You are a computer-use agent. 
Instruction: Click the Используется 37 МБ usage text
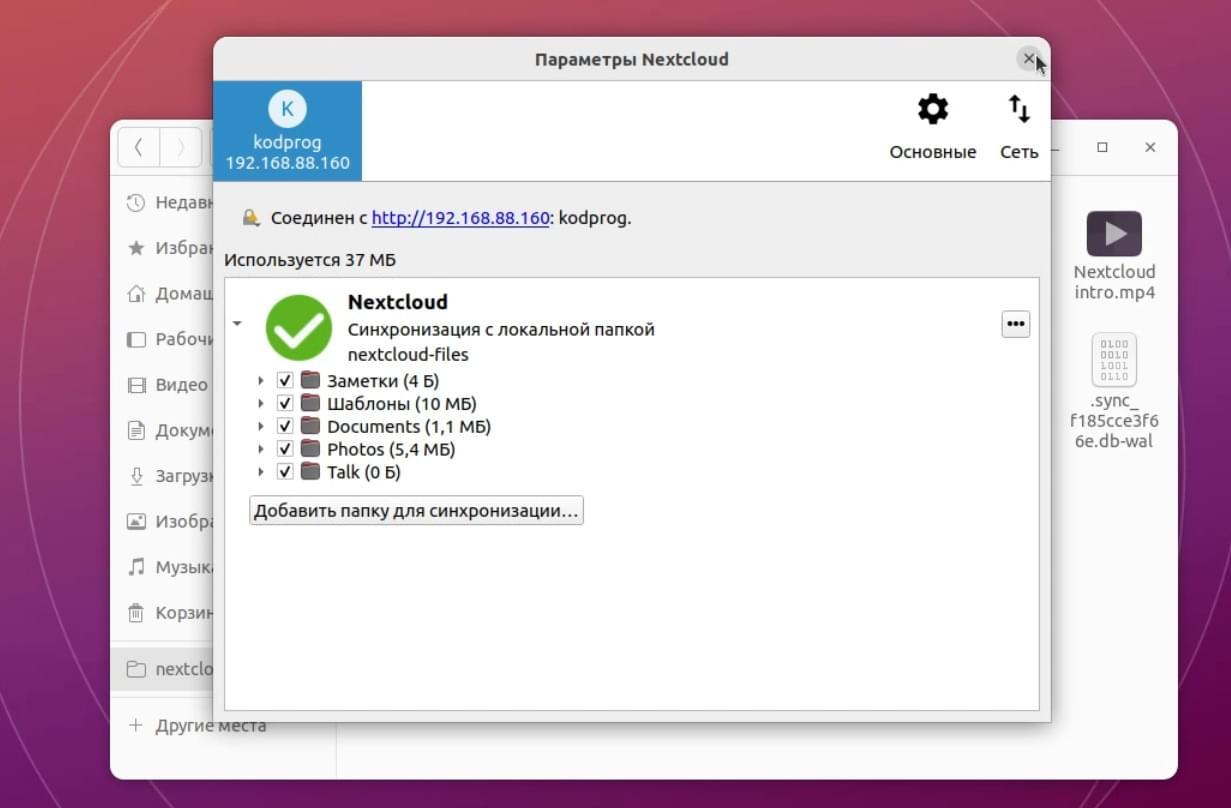[x=310, y=261]
